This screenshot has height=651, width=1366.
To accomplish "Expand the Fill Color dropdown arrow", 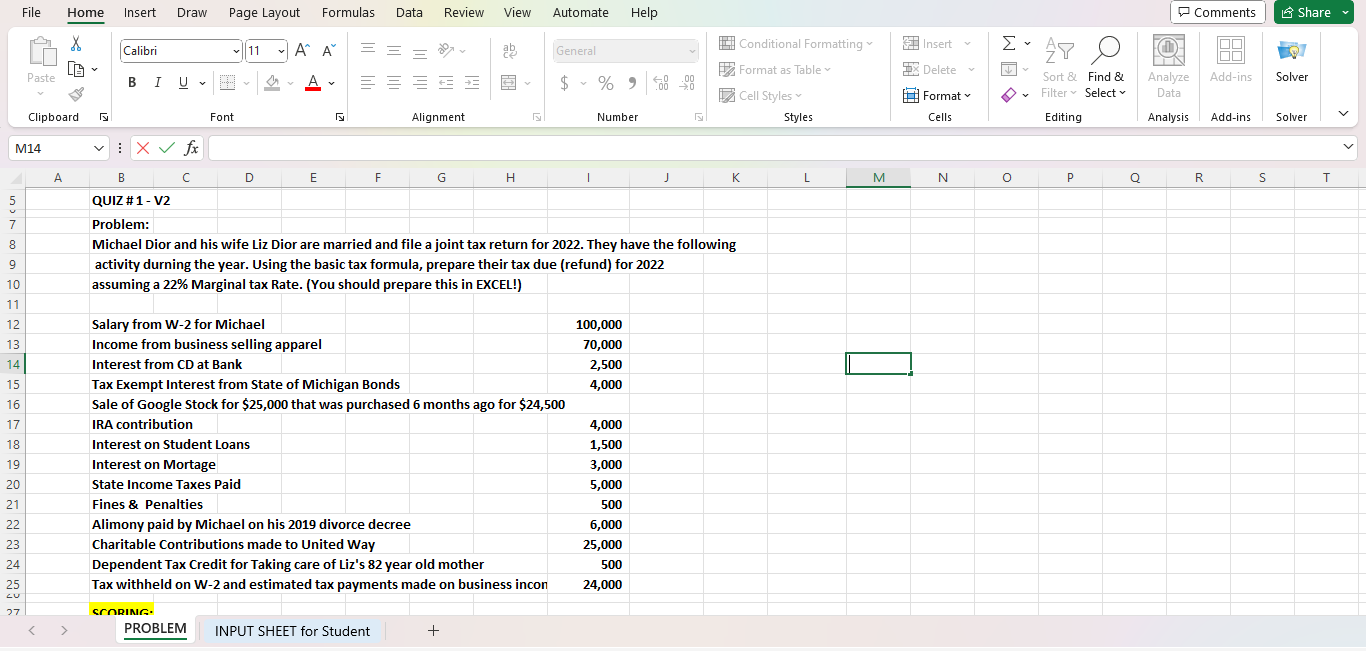I will tap(288, 82).
